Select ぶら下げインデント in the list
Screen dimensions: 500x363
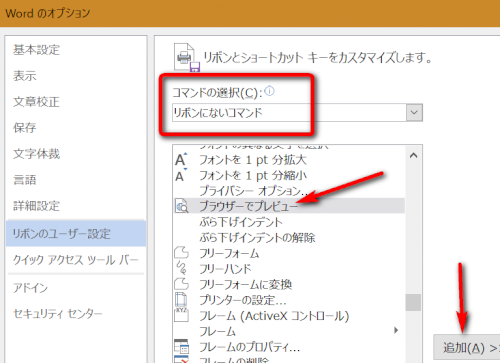[241, 222]
